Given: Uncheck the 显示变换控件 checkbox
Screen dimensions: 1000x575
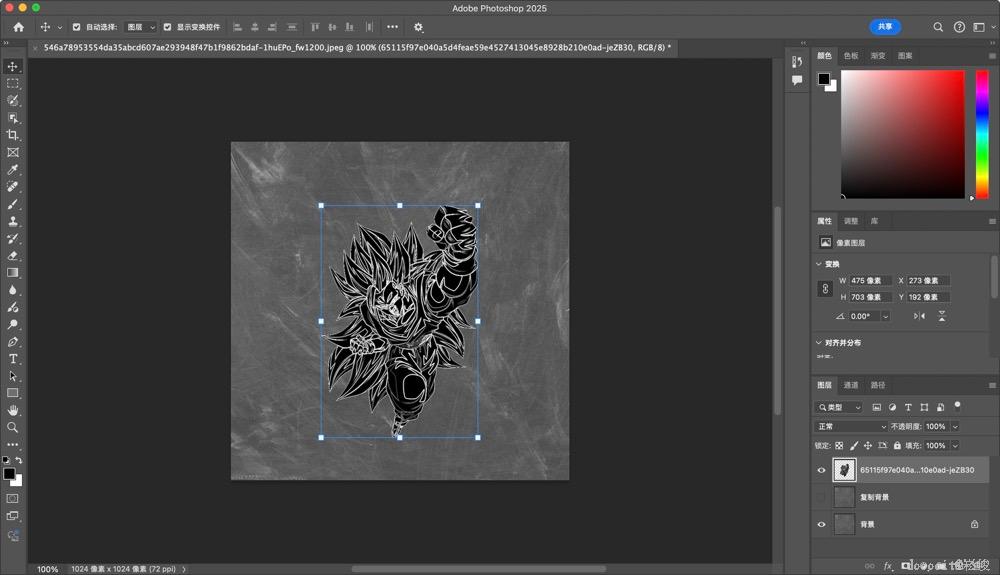Looking at the screenshot, I should [x=167, y=27].
